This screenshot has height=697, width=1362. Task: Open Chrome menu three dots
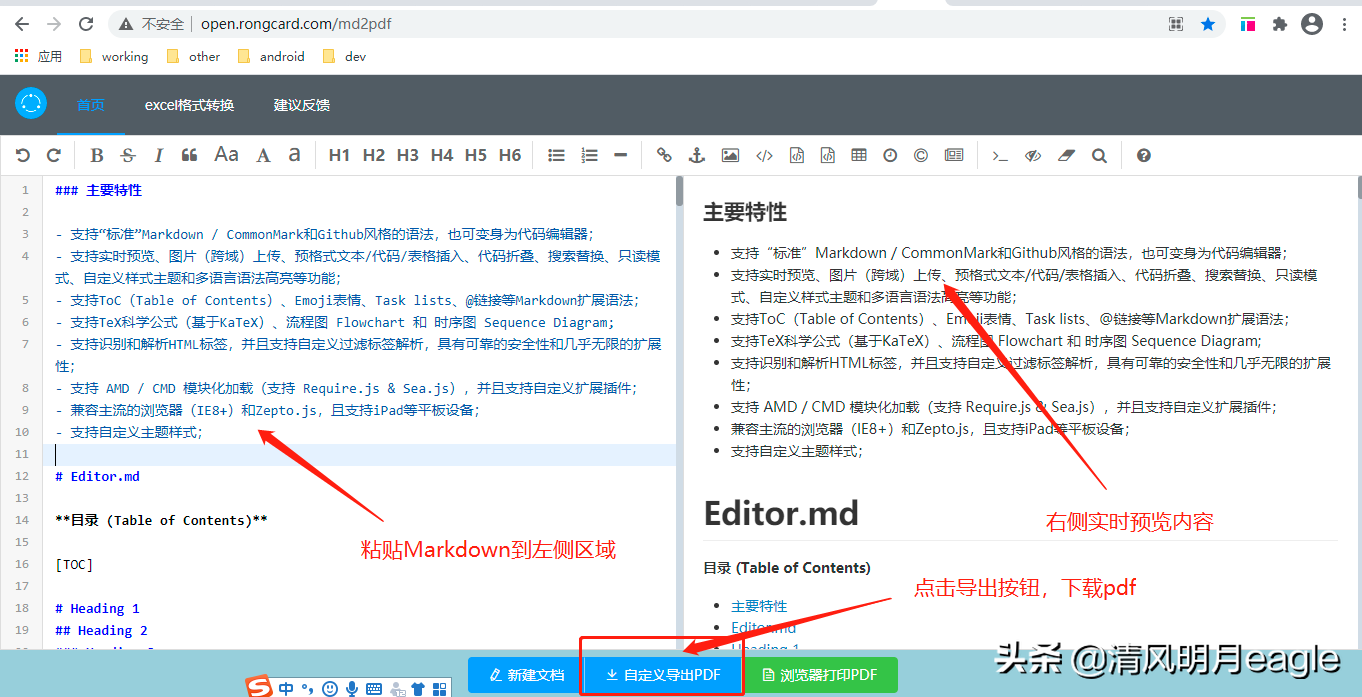1344,24
